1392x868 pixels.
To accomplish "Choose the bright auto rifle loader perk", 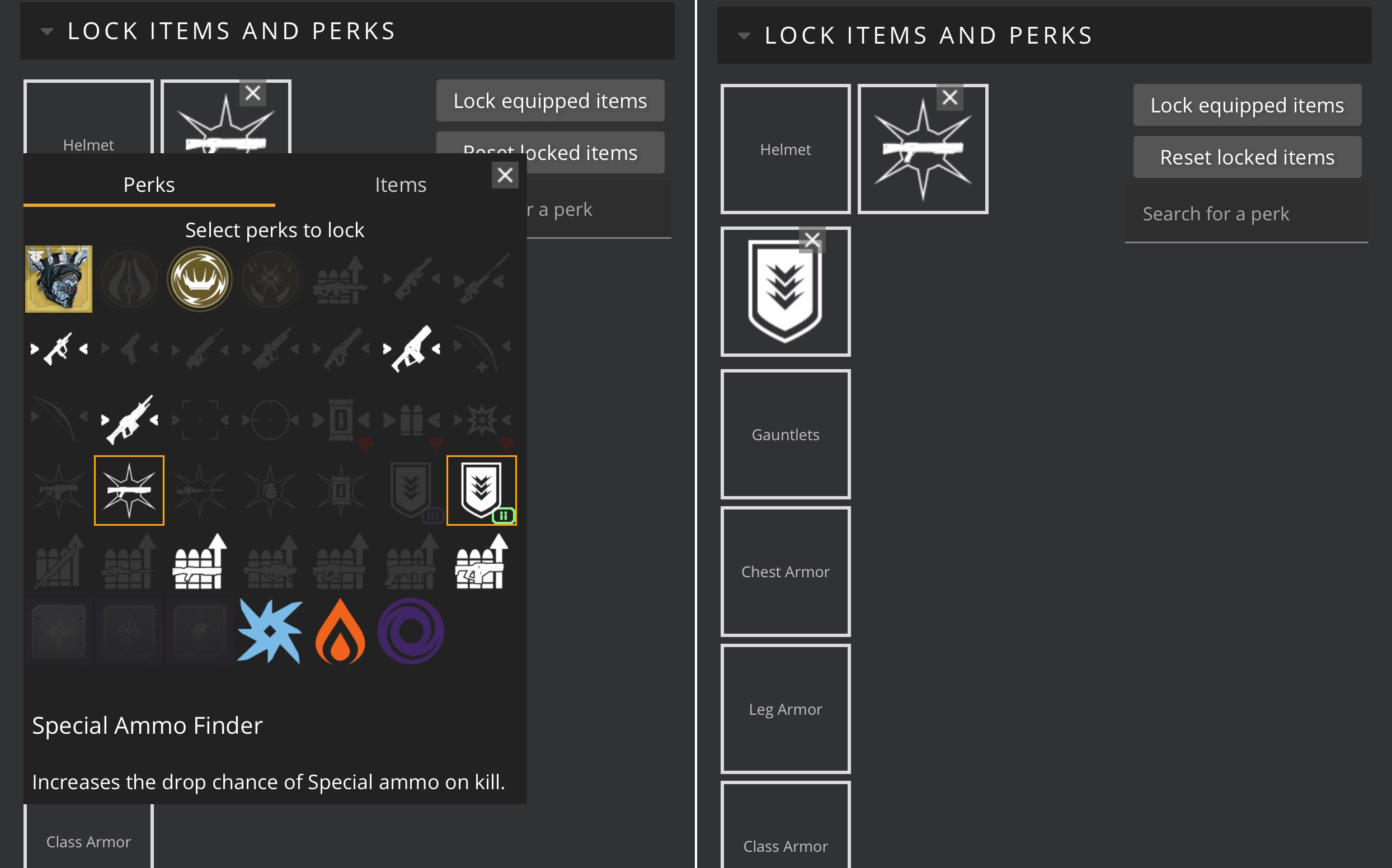I will coord(129,419).
